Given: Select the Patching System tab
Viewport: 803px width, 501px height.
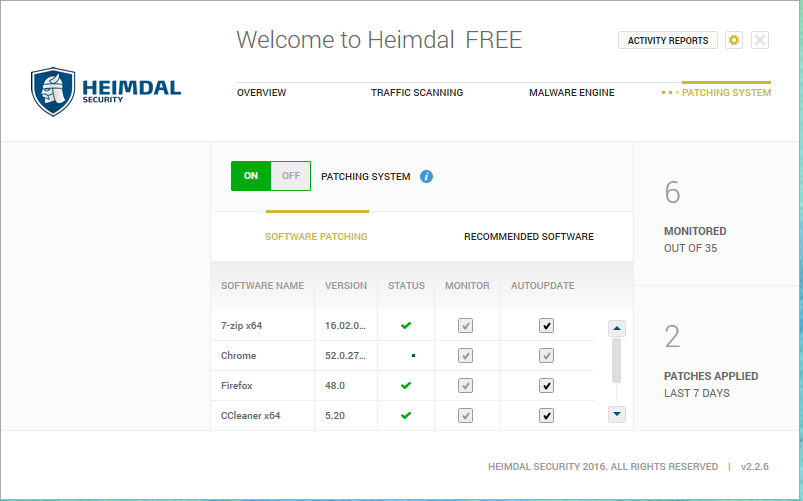Looking at the screenshot, I should coord(726,93).
